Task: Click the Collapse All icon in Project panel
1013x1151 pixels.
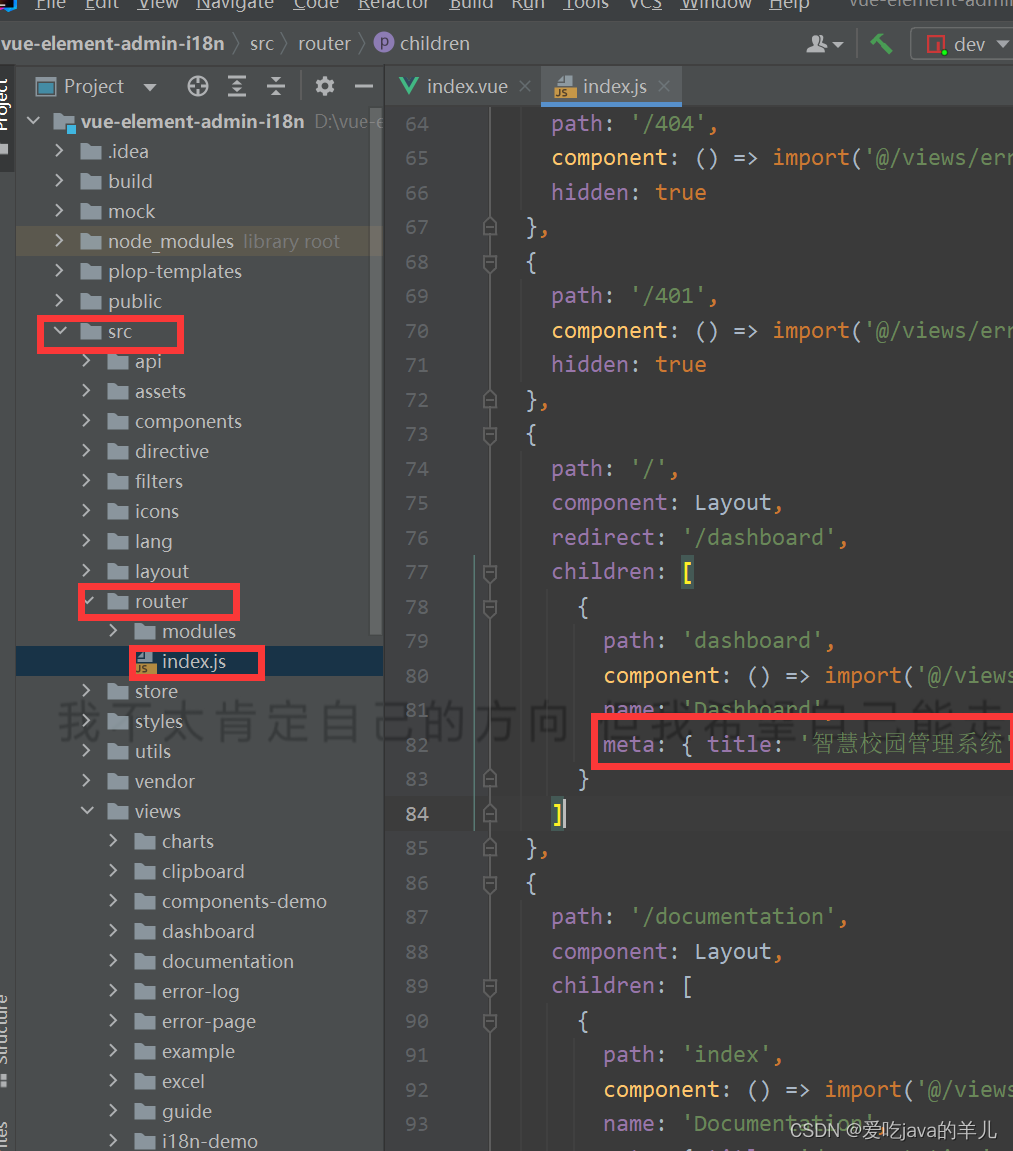Action: click(277, 86)
